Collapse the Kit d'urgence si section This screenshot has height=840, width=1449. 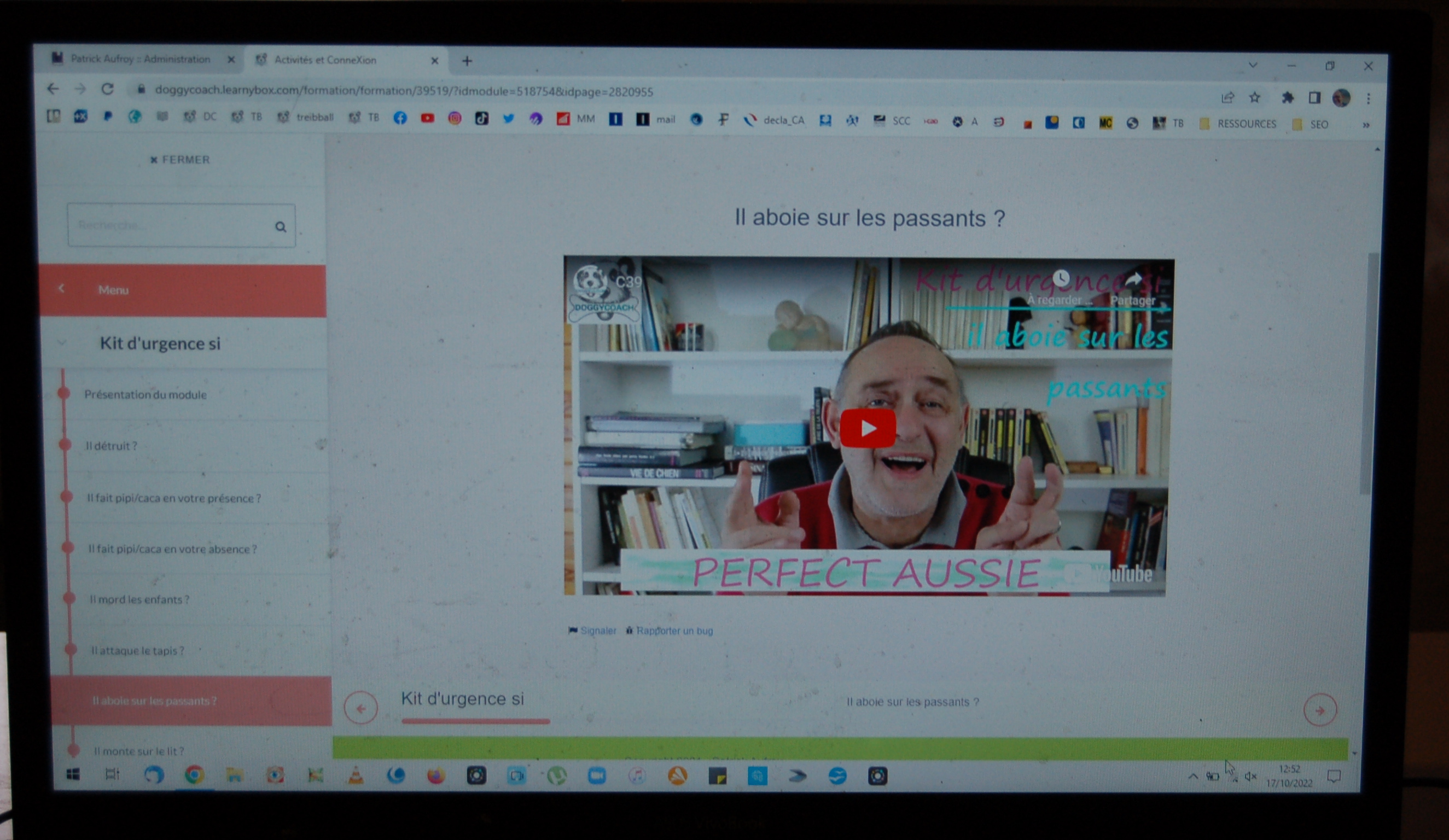pyautogui.click(x=61, y=343)
